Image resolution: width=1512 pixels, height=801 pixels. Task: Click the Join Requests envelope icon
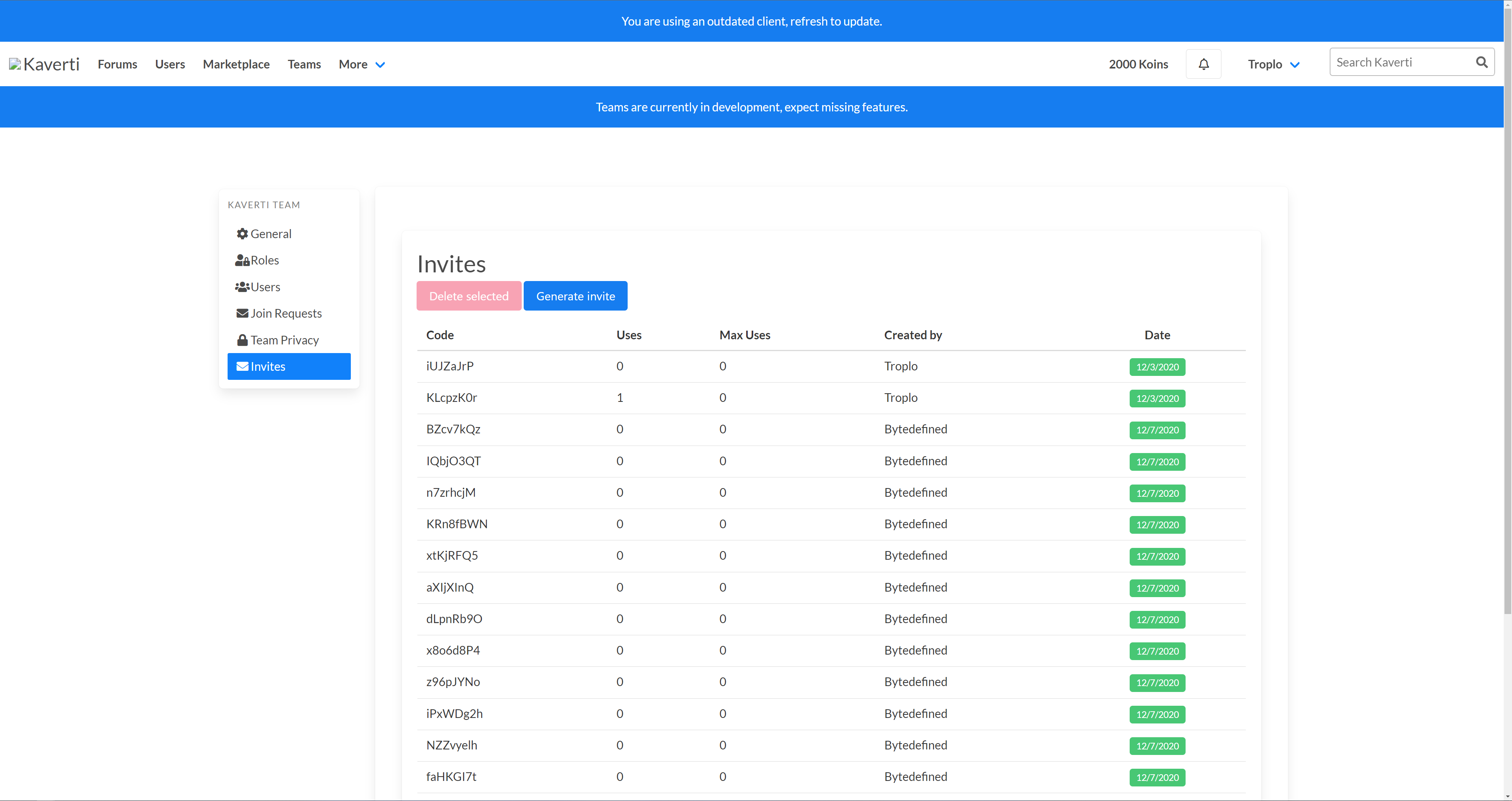(x=242, y=313)
